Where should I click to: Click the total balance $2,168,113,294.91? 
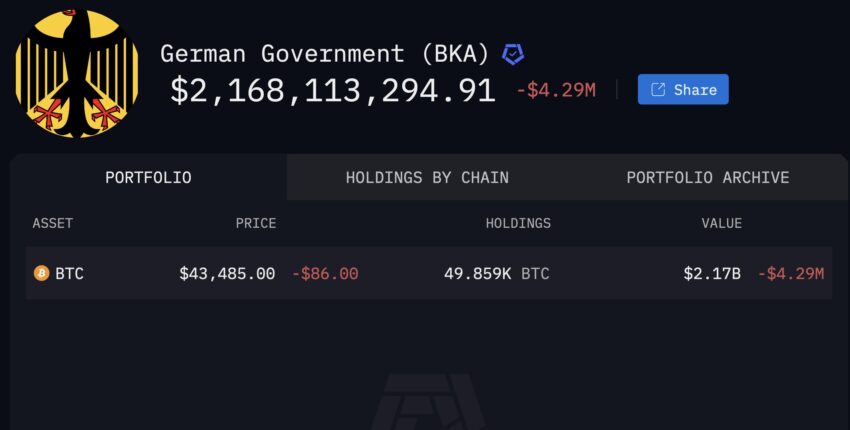point(333,91)
